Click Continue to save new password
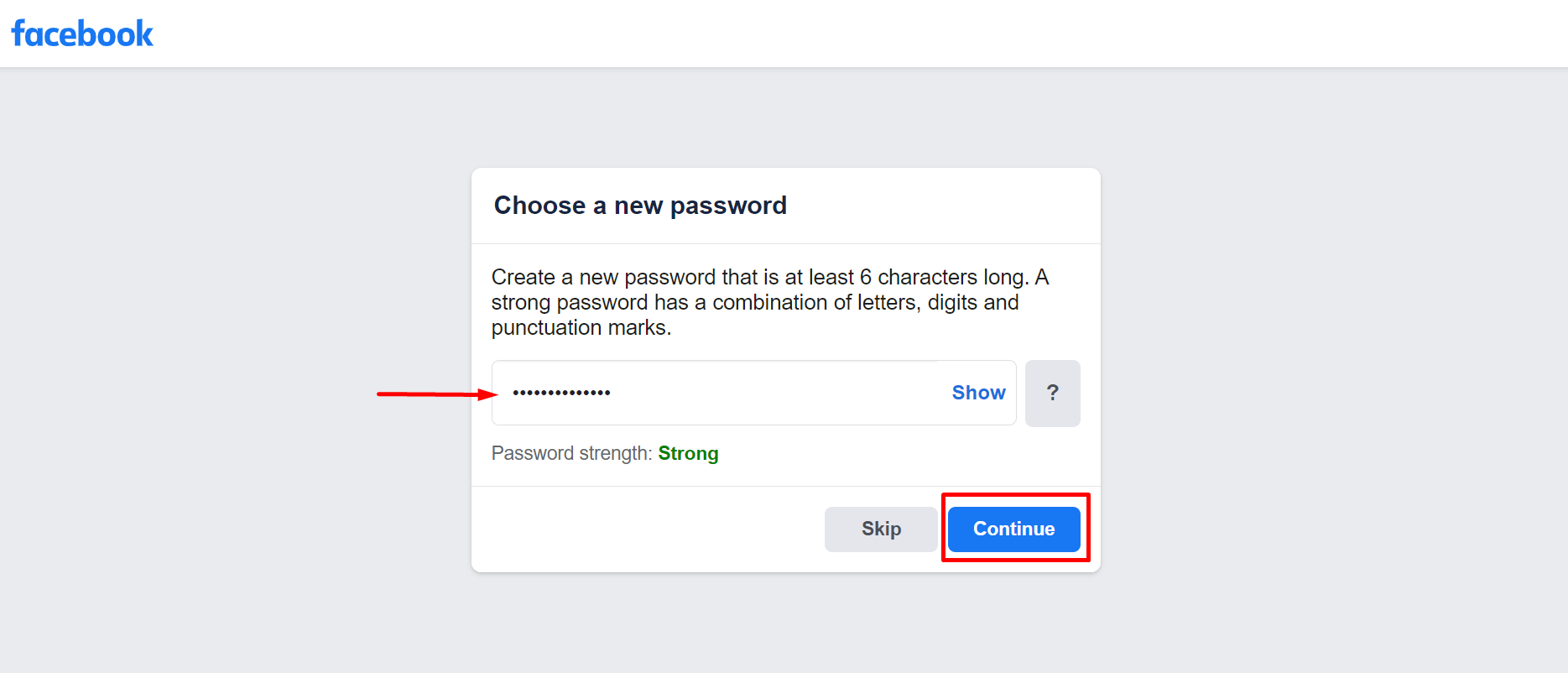 tap(1013, 529)
